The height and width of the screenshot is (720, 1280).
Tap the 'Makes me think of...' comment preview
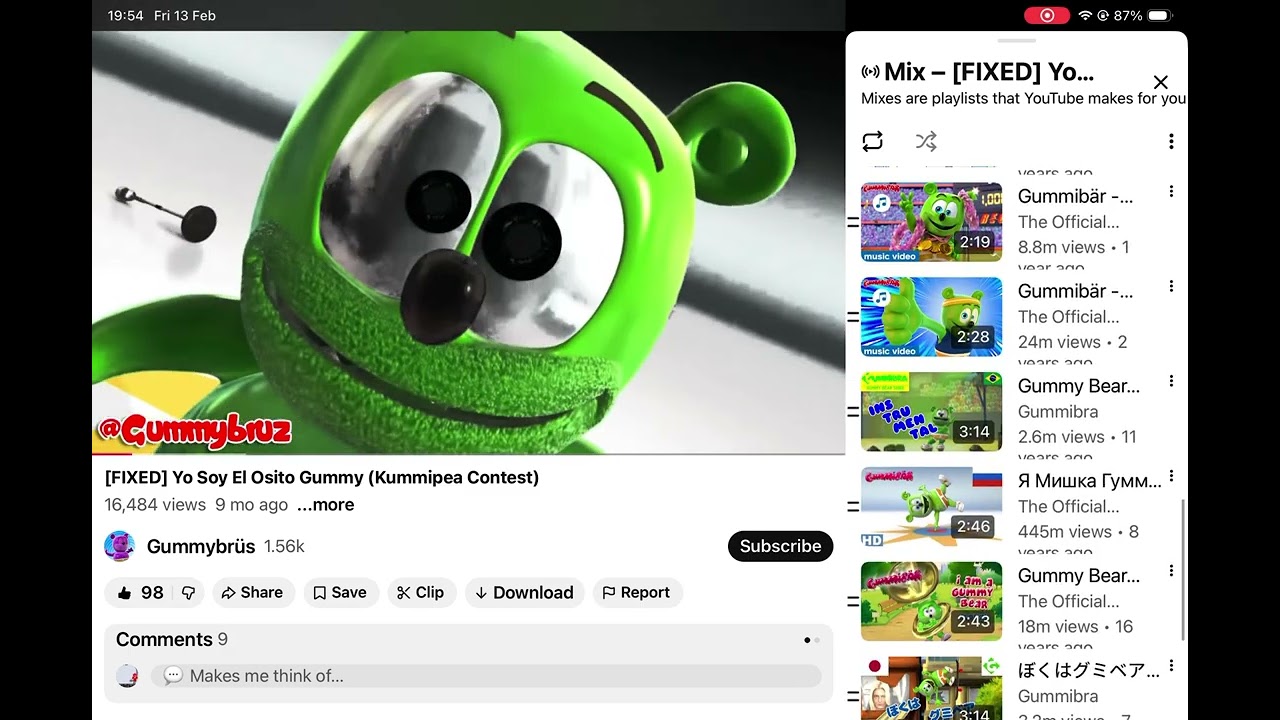tap(486, 676)
